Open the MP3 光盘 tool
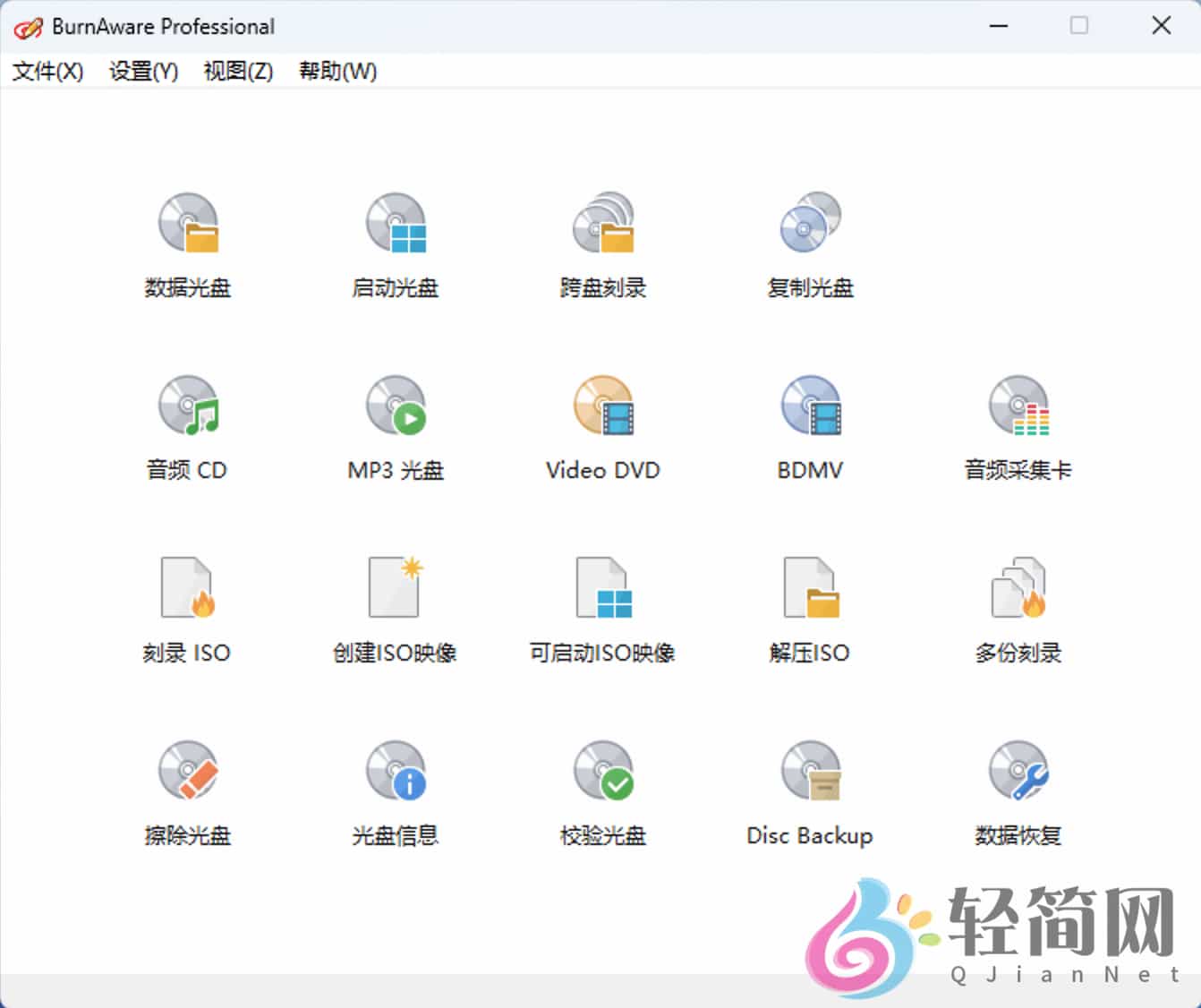 [x=396, y=425]
